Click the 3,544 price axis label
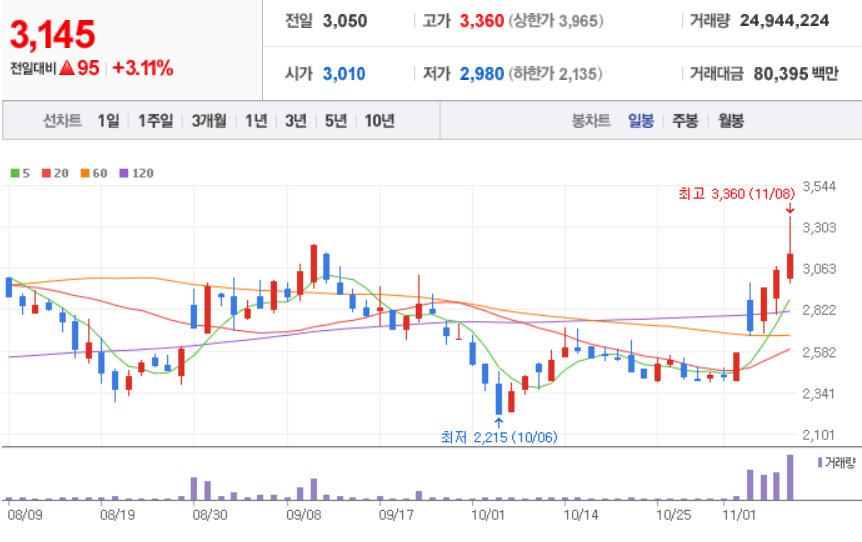The image size is (862, 542). pyautogui.click(x=819, y=186)
